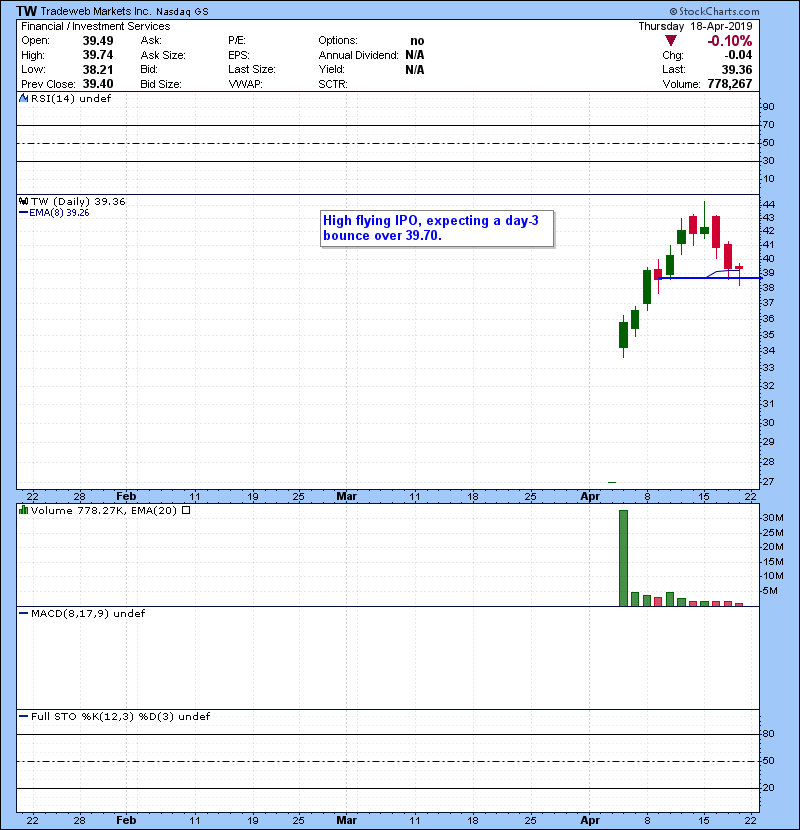Click the Ask Size label

click(163, 55)
